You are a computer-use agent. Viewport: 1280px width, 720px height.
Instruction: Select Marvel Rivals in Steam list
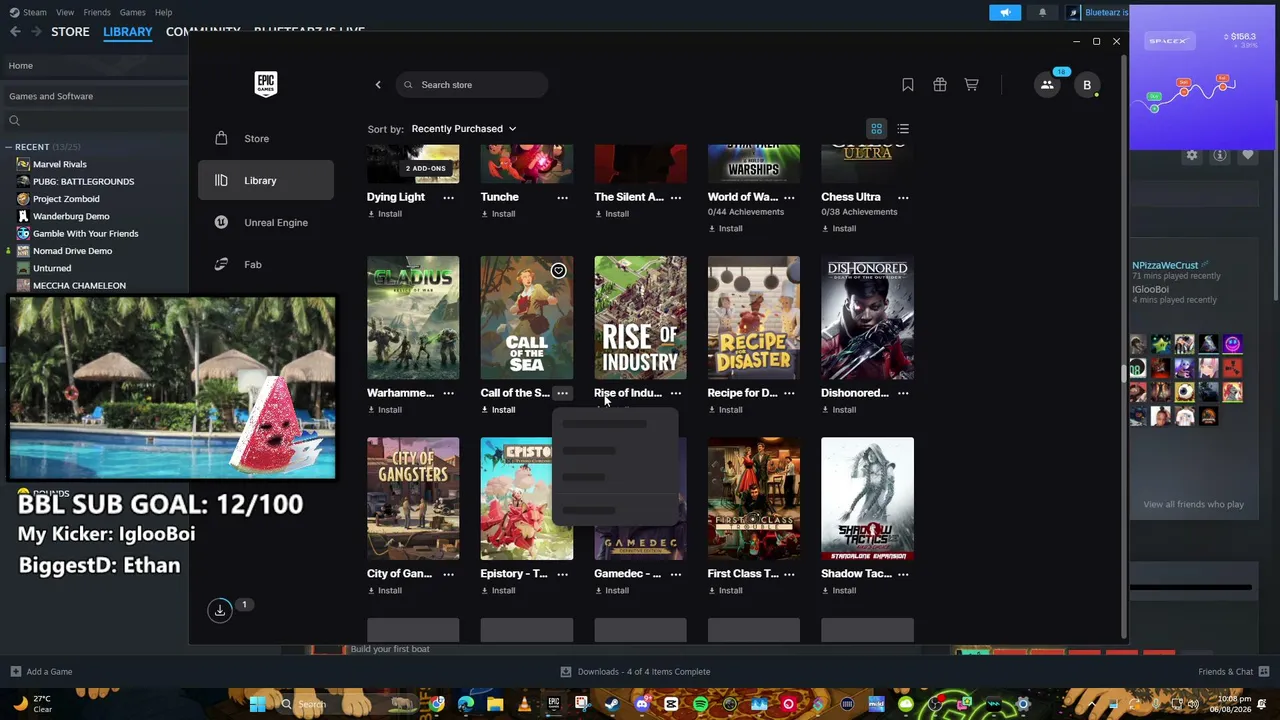point(60,164)
